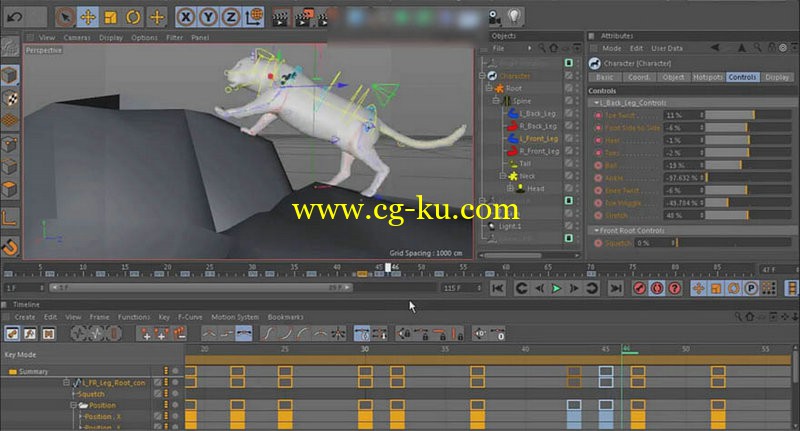Switch to the Coord. tab

tap(639, 78)
